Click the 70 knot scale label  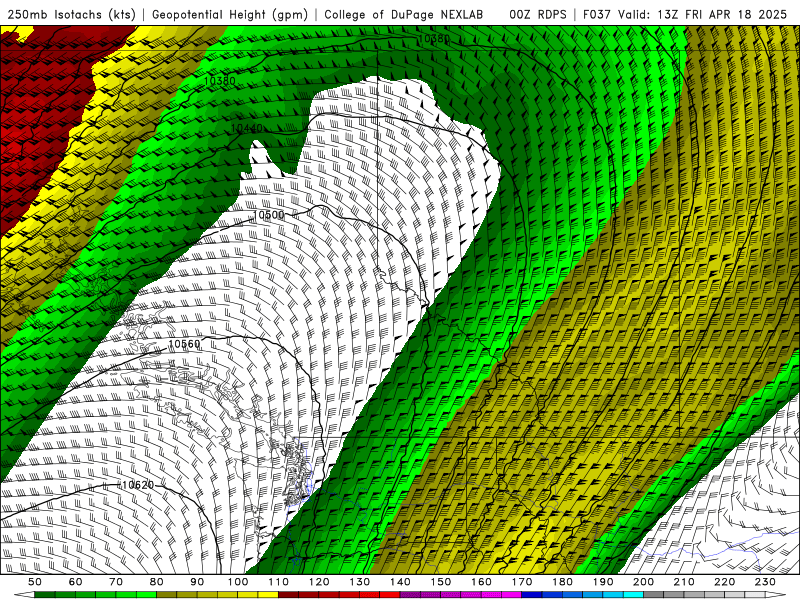(x=116, y=582)
